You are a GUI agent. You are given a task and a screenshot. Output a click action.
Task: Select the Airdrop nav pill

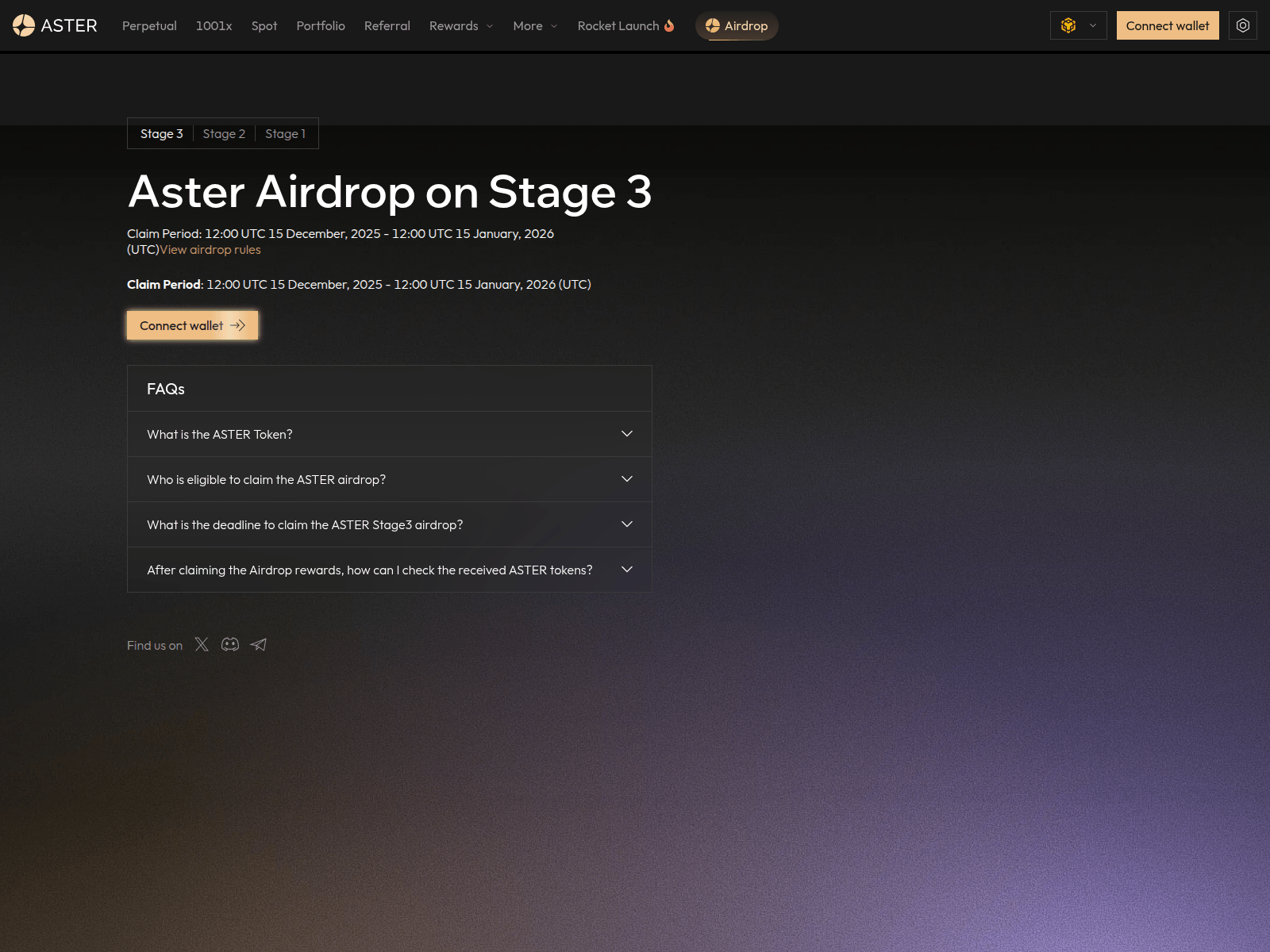pos(737,25)
